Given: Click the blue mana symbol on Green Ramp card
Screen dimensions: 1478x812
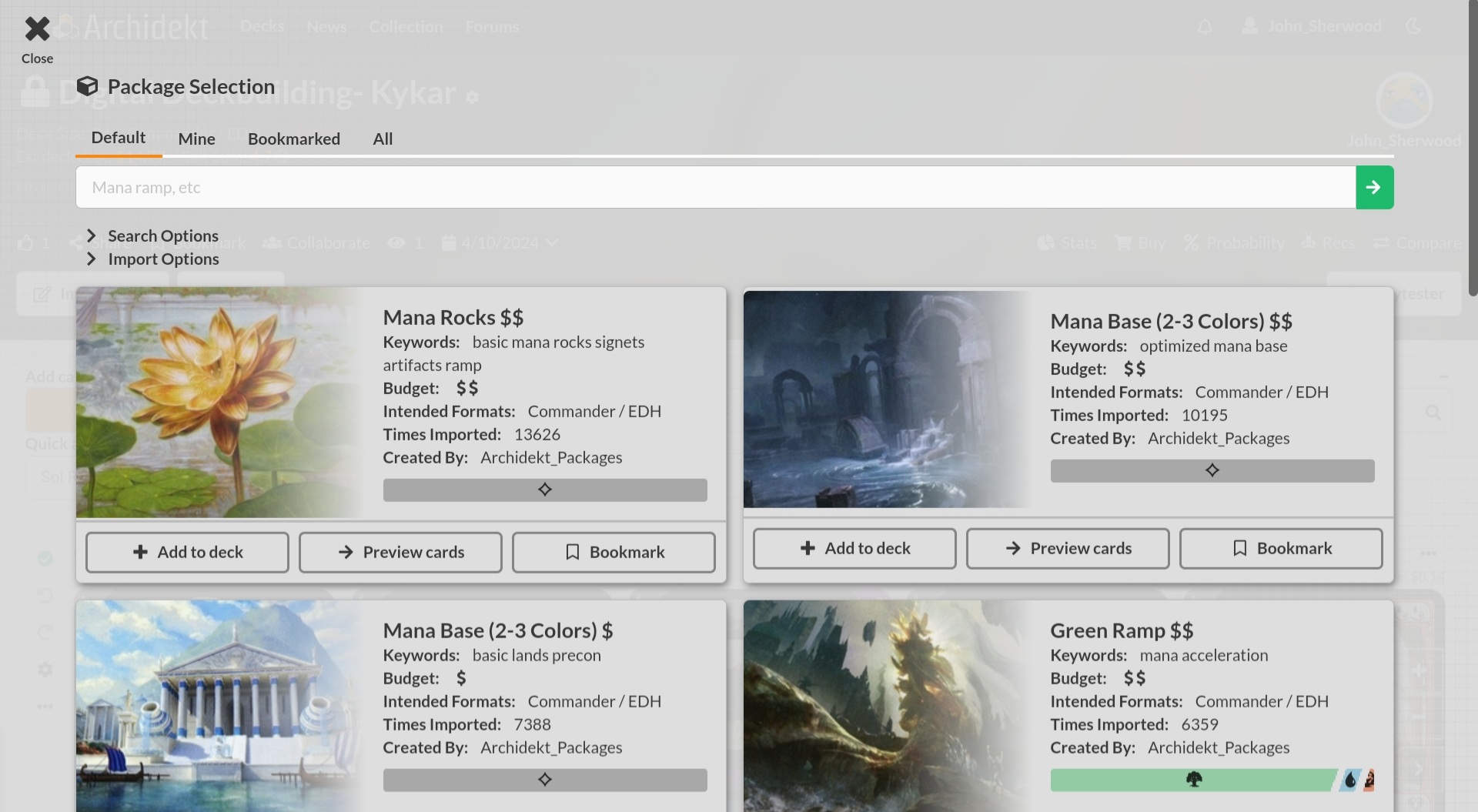Looking at the screenshot, I should pos(1352,780).
